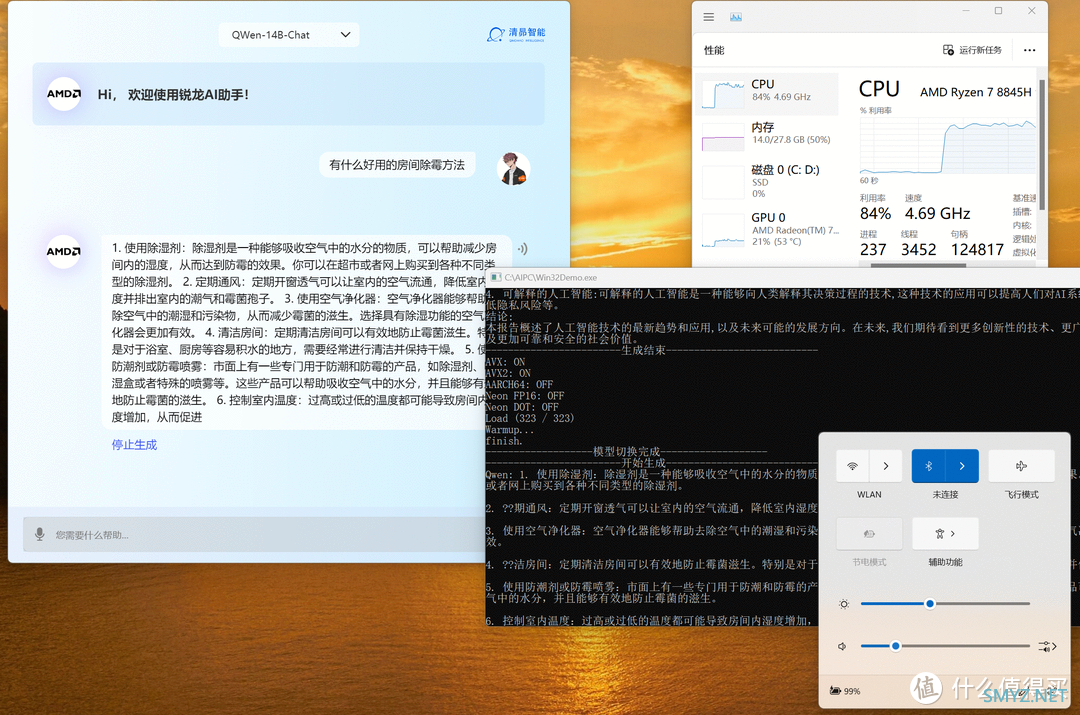Click the AMD avatar beside the assistant reply
The height and width of the screenshot is (715, 1080).
click(x=63, y=251)
